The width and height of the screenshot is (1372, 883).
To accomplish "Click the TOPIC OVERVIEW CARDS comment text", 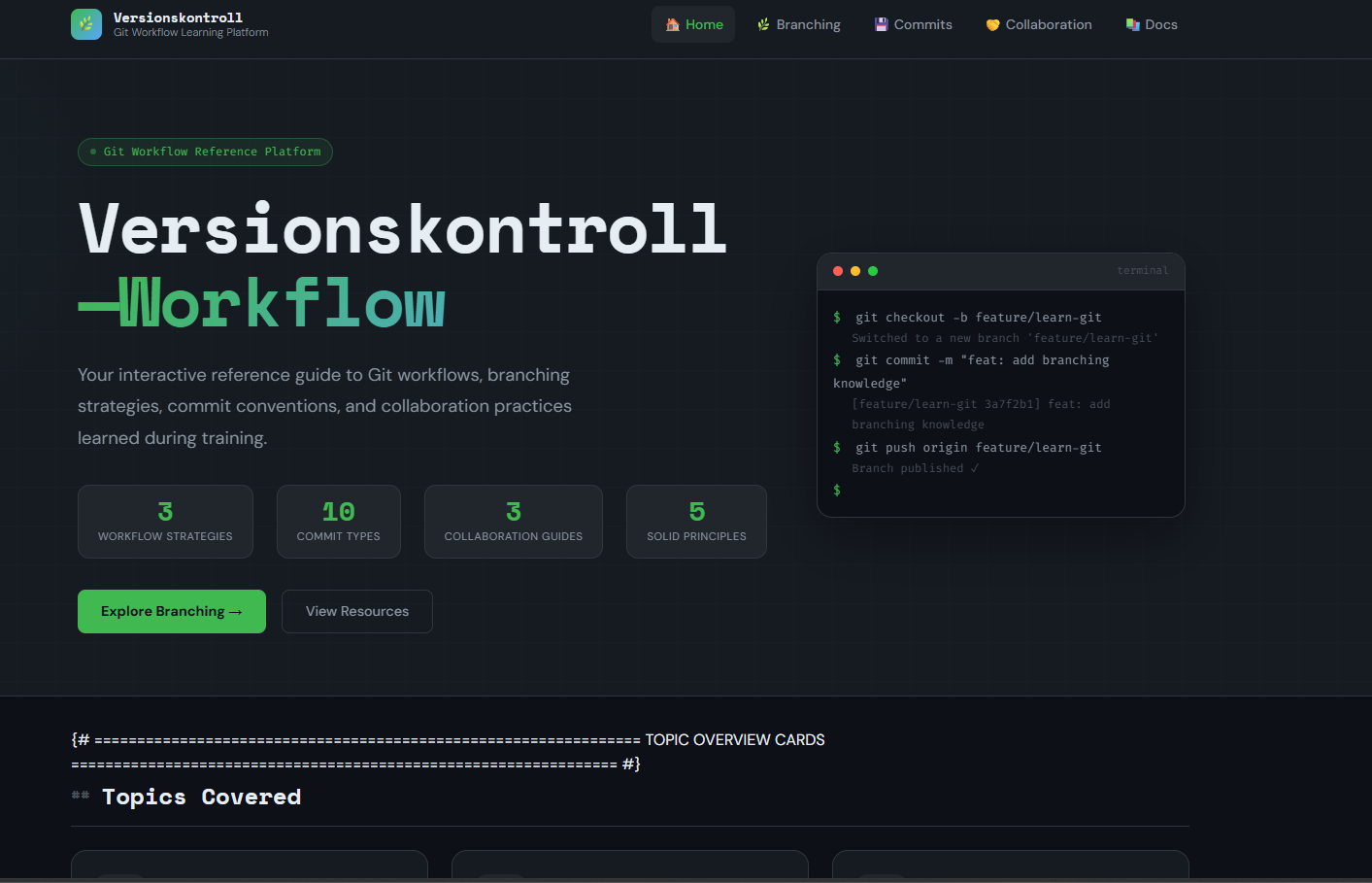I will tap(735, 740).
